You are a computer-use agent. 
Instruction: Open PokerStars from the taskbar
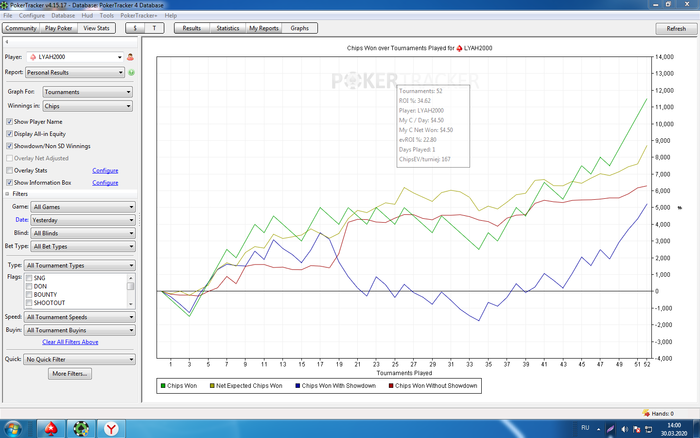(51, 428)
